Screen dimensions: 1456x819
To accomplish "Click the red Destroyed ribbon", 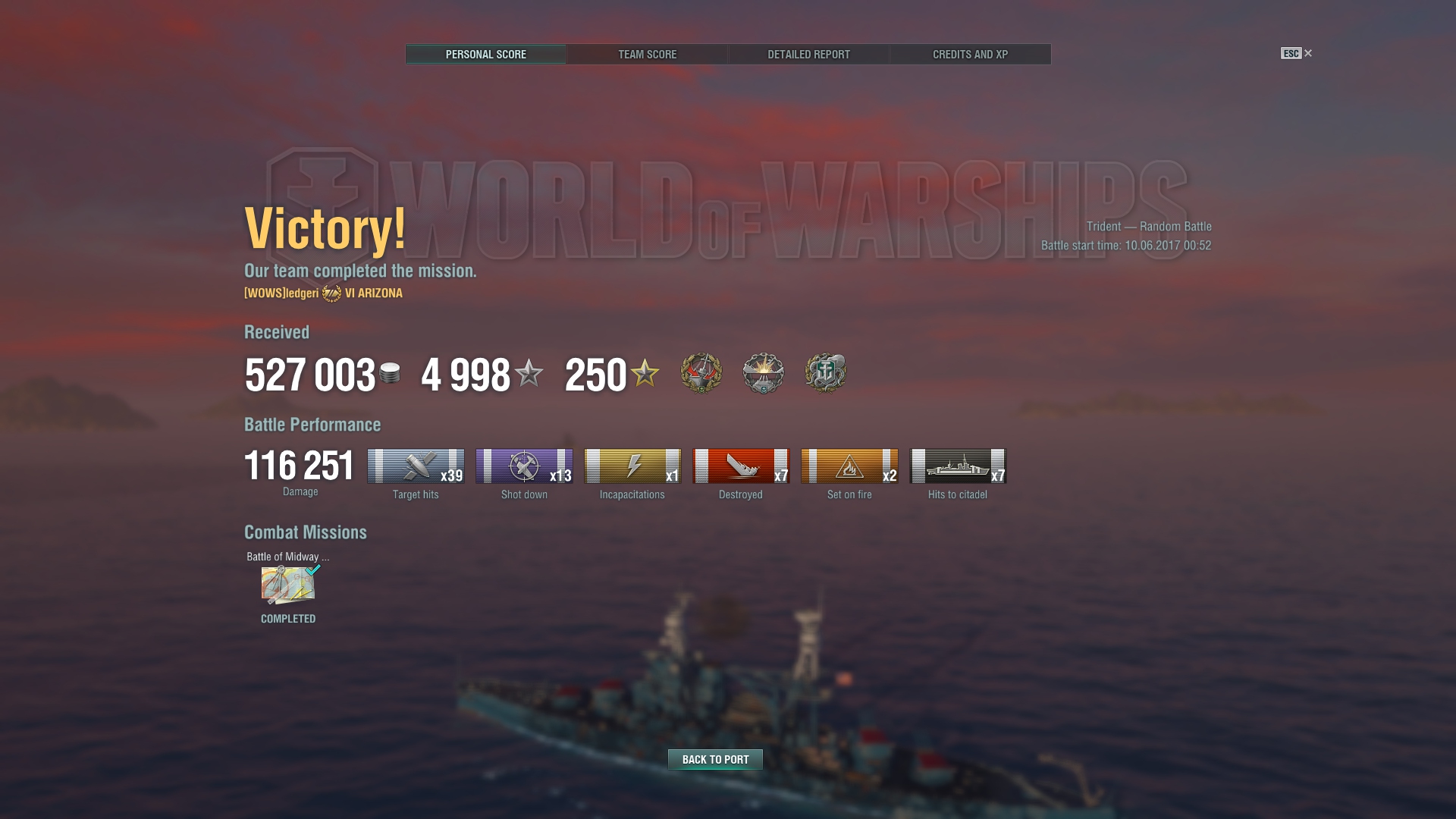I will click(741, 466).
